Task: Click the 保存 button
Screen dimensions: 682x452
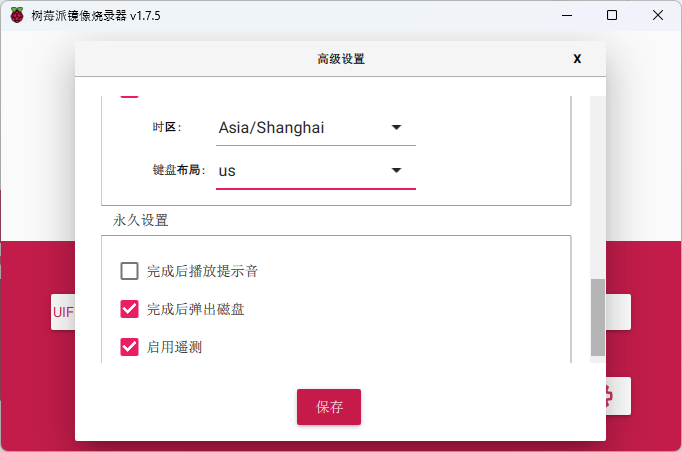Action: (329, 407)
